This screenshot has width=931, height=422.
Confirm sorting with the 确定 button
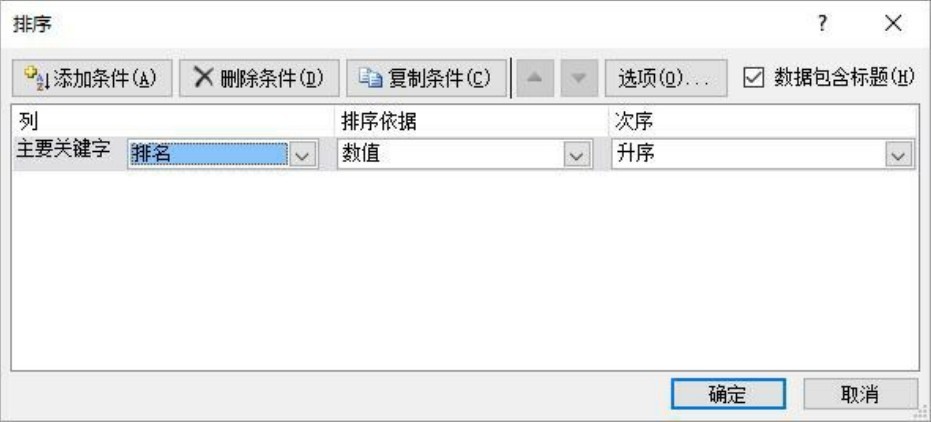point(729,394)
